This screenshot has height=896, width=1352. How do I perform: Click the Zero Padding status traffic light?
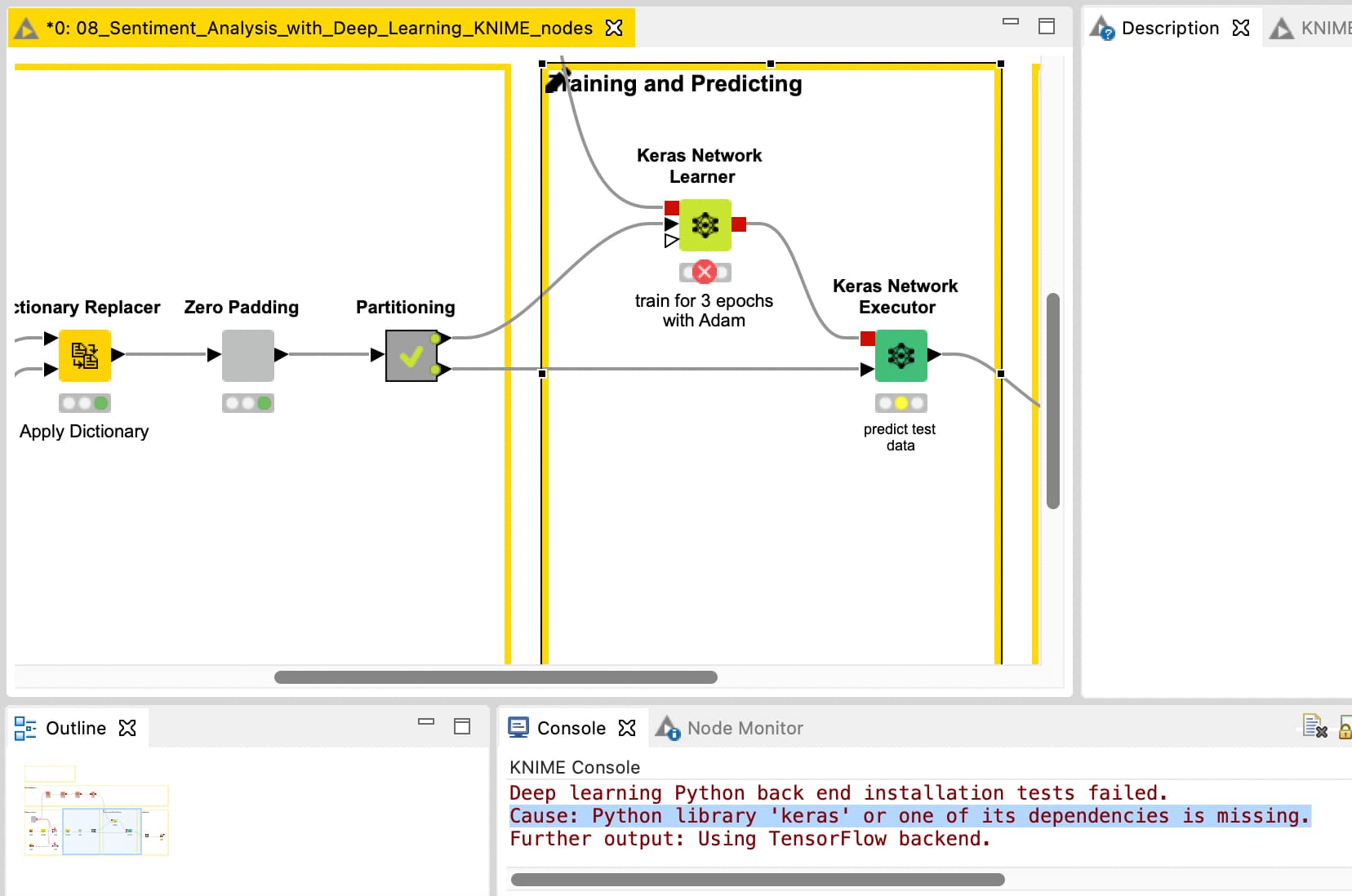pos(248,403)
